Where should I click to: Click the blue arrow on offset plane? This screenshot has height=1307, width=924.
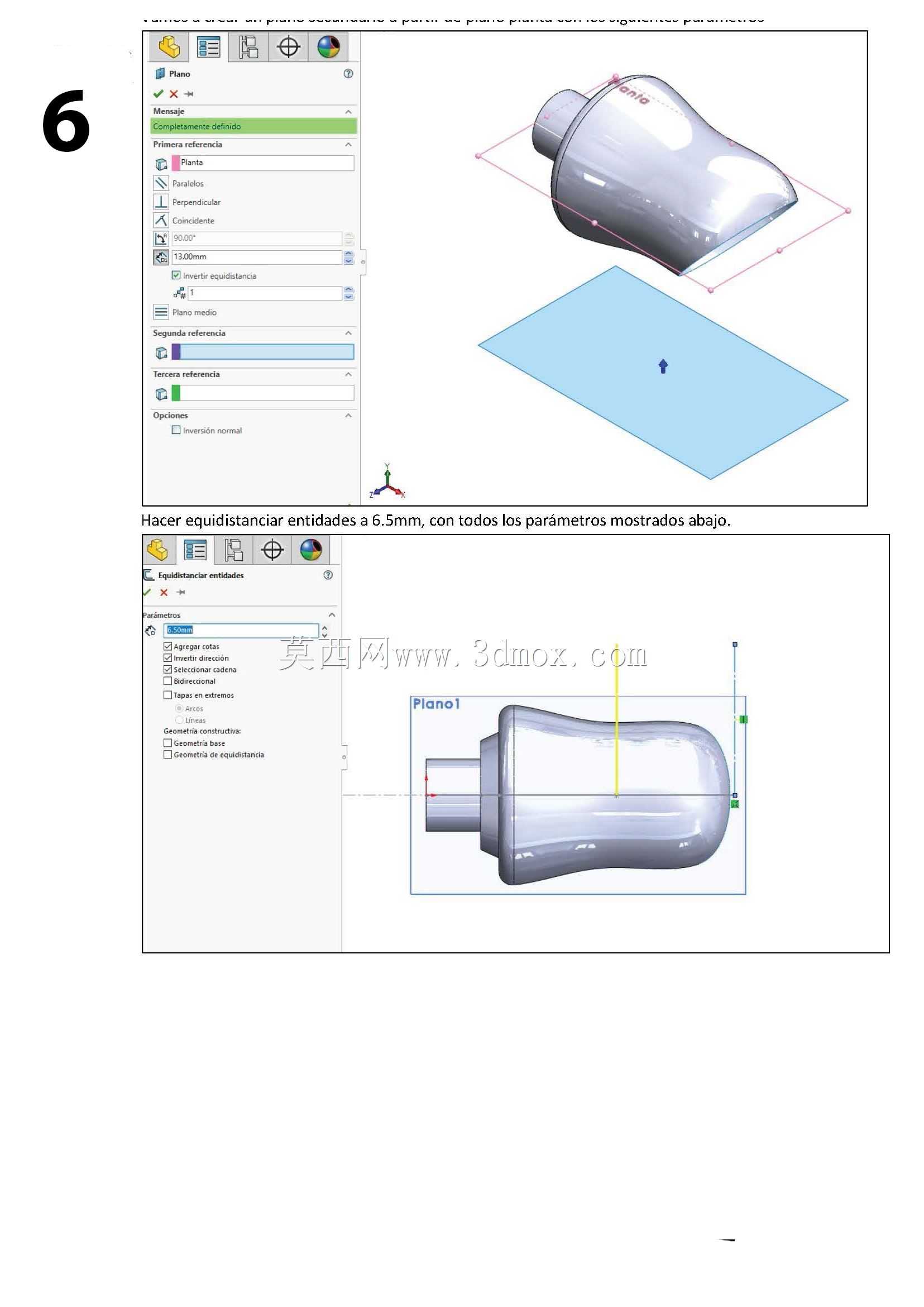click(x=663, y=366)
